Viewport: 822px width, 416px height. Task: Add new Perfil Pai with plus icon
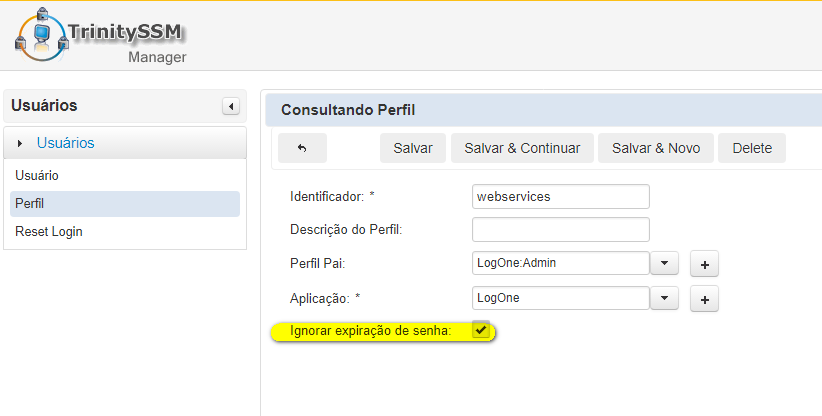pos(704,265)
